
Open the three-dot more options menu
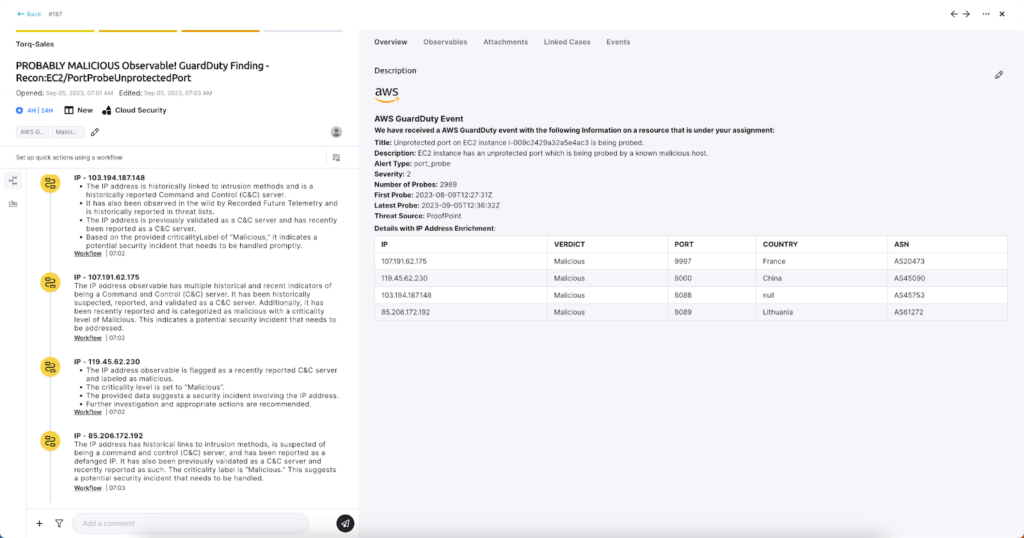coord(986,14)
